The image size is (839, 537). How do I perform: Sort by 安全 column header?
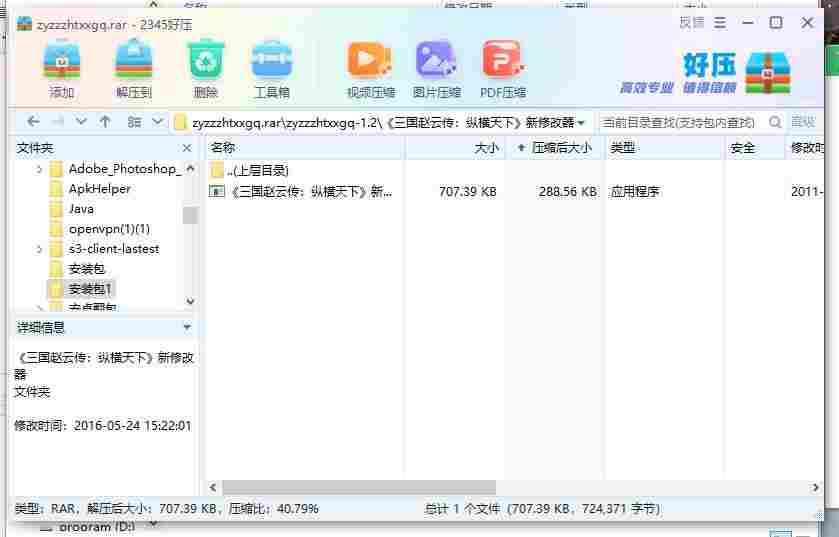point(754,148)
